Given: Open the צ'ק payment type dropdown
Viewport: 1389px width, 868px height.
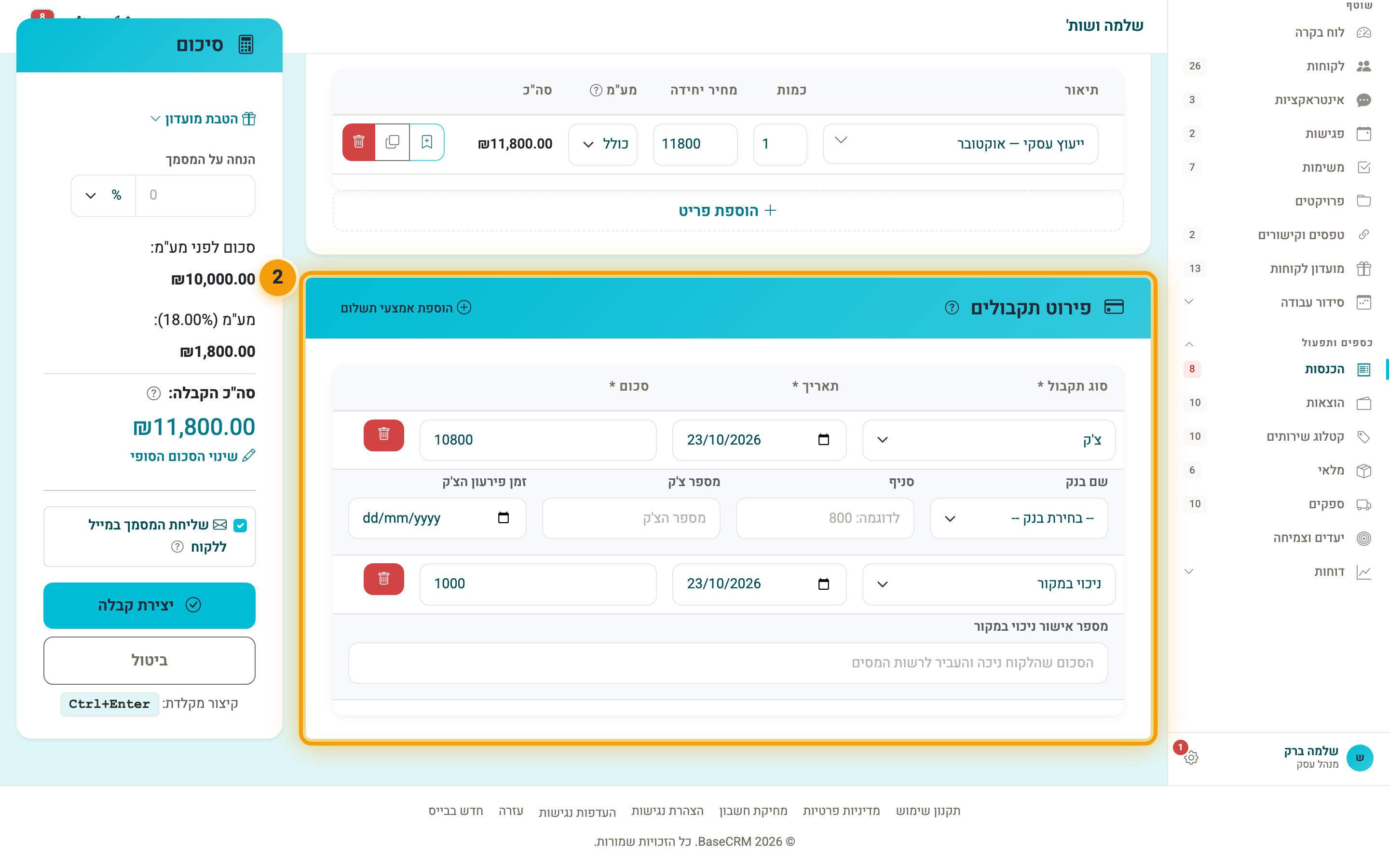Looking at the screenshot, I should pyautogui.click(x=988, y=440).
